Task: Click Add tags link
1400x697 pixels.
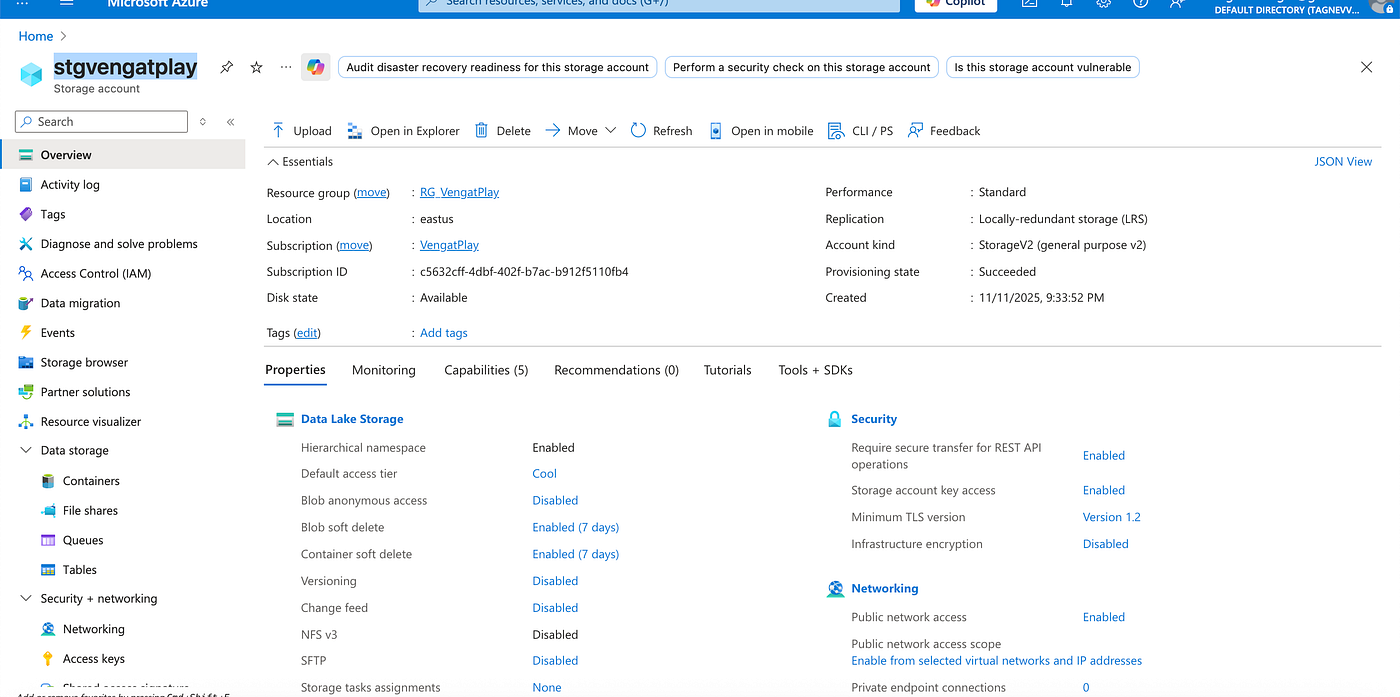Action: (x=443, y=333)
